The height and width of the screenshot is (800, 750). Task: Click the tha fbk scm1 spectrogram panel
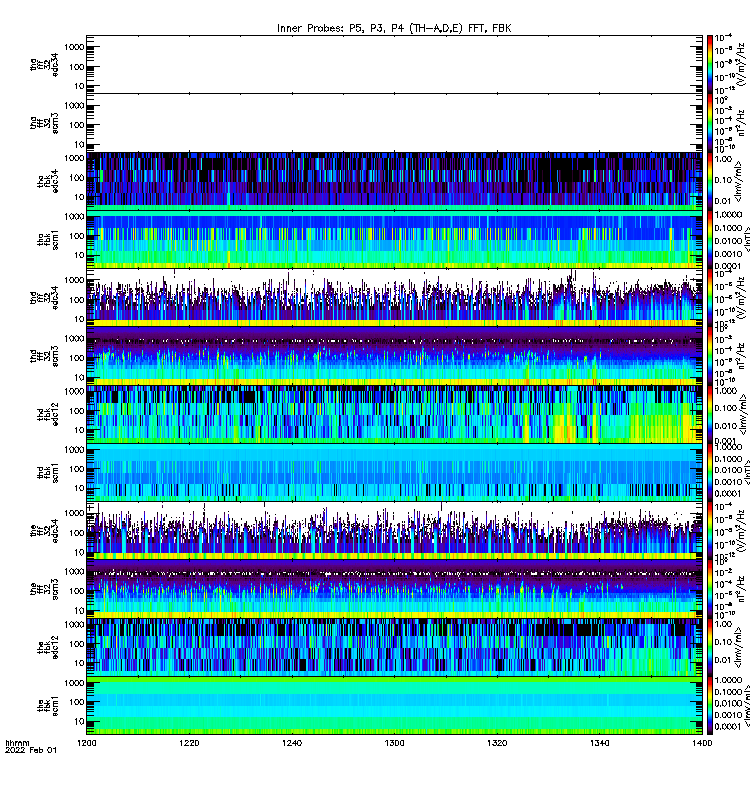click(x=394, y=240)
